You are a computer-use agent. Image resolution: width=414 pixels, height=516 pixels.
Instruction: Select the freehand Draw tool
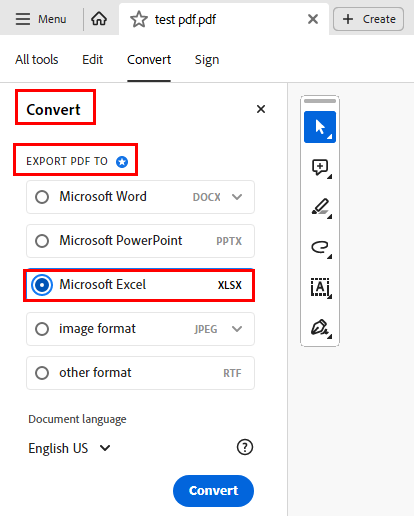point(320,248)
